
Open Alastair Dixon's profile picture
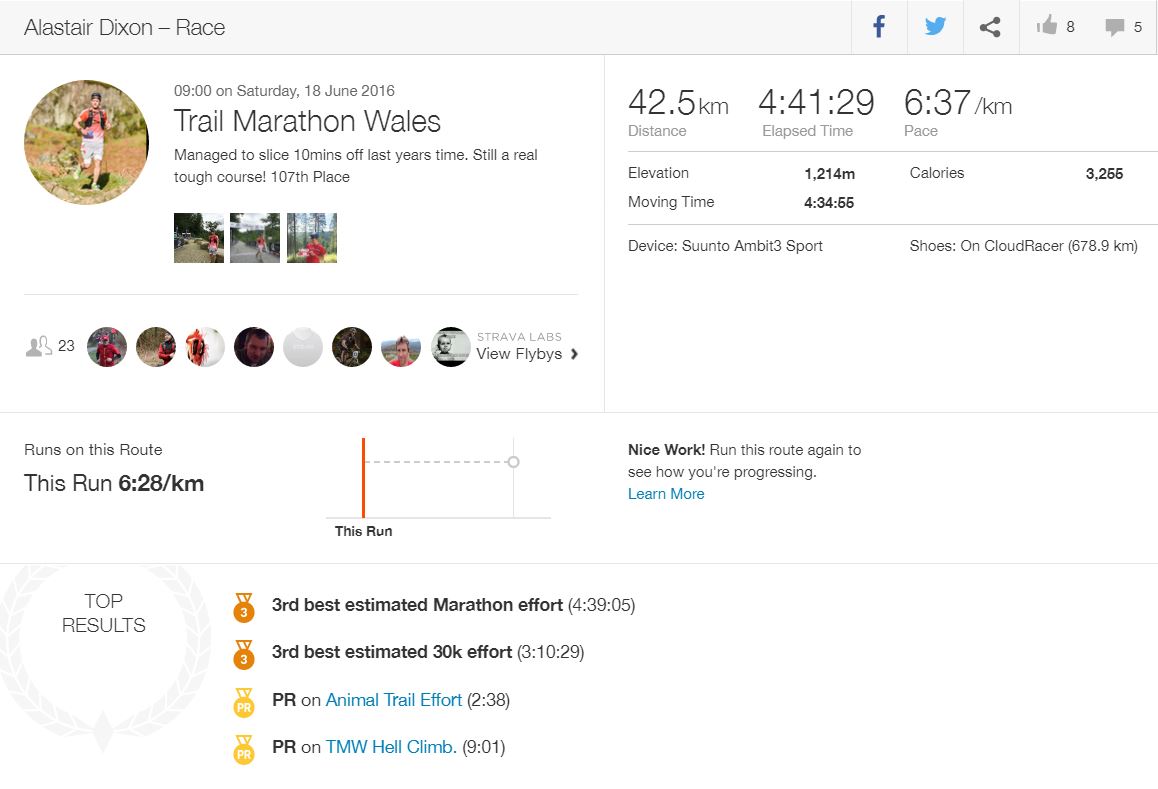pyautogui.click(x=86, y=142)
